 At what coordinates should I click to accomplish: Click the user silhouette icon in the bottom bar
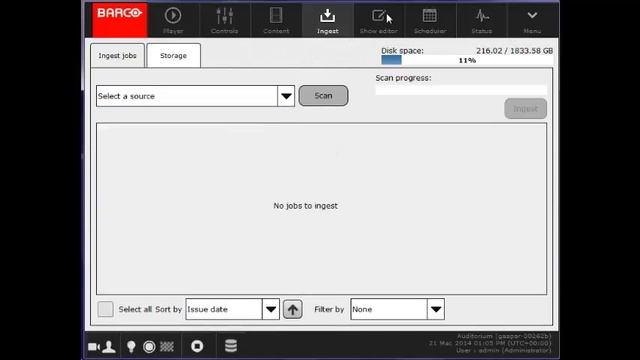[109, 347]
